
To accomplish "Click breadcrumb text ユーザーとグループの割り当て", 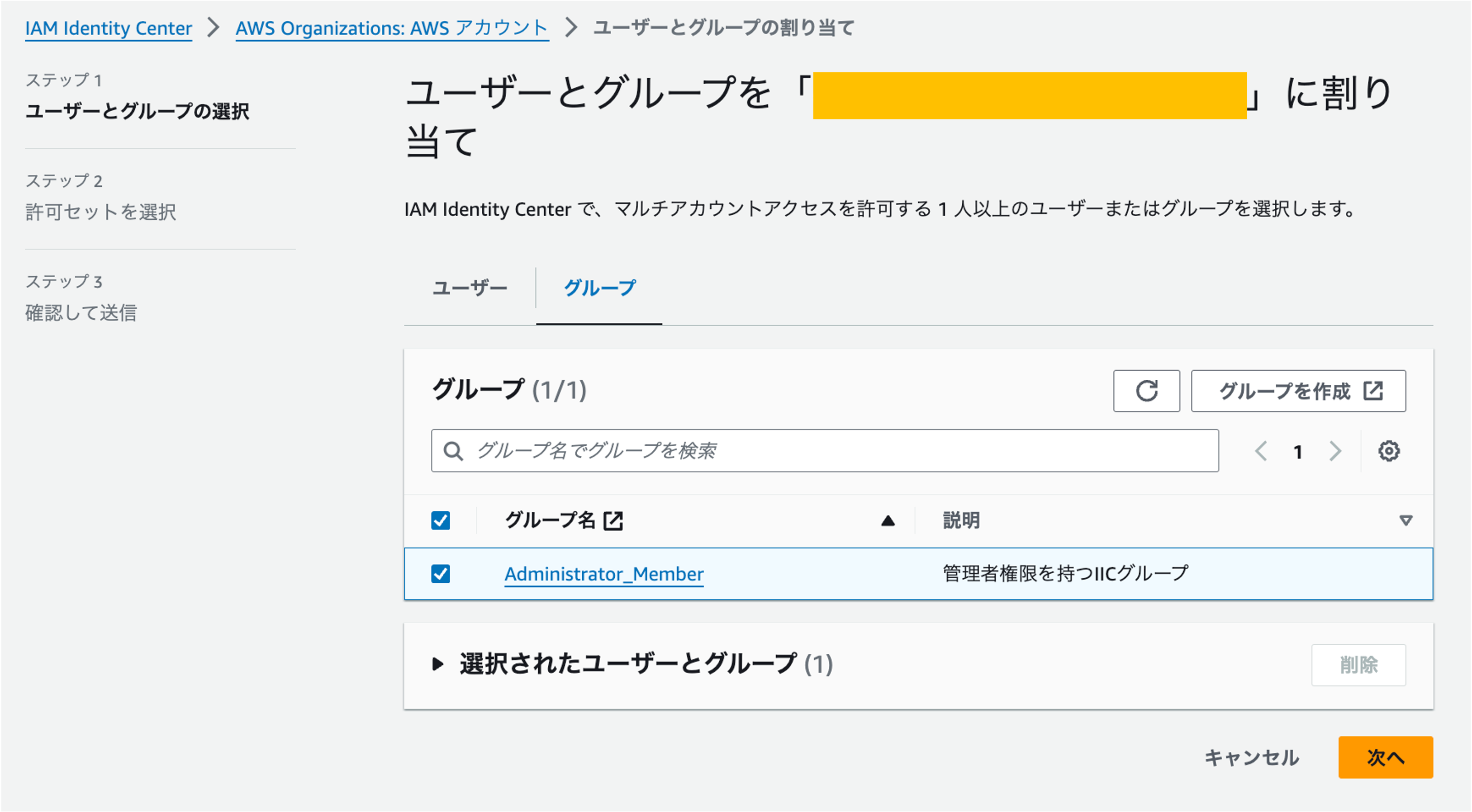I will tap(723, 28).
